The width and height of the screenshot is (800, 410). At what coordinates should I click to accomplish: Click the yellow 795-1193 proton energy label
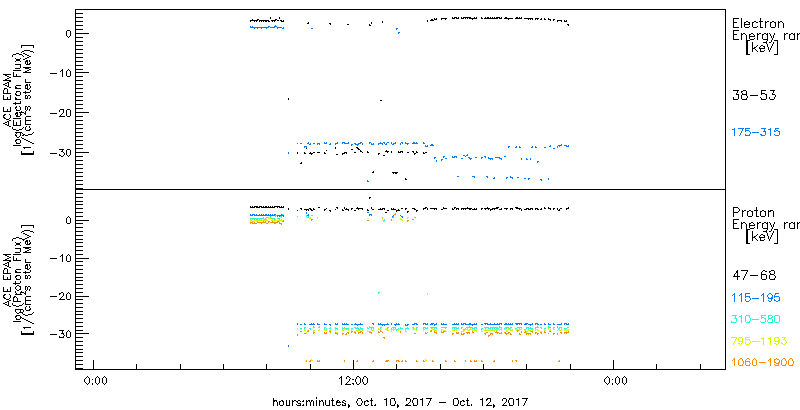point(759,341)
